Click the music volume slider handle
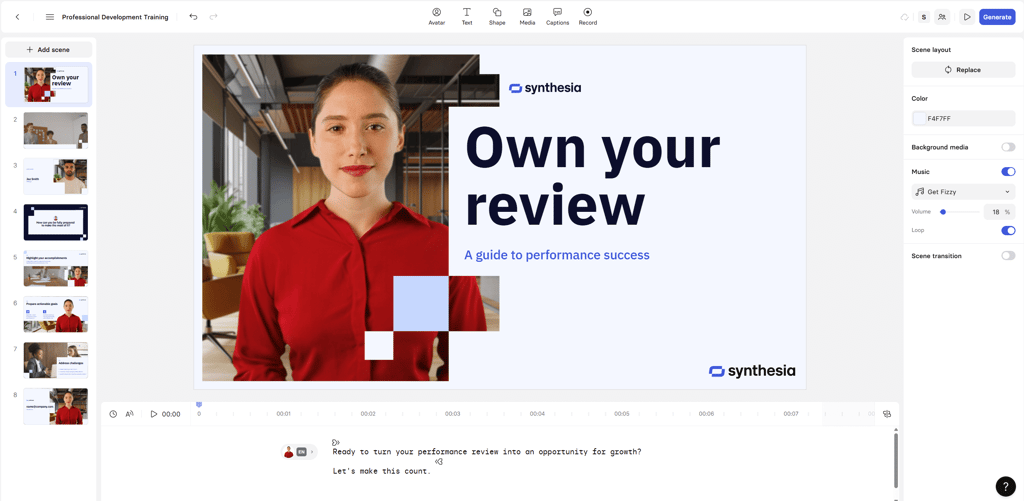This screenshot has height=501, width=1024. point(942,212)
